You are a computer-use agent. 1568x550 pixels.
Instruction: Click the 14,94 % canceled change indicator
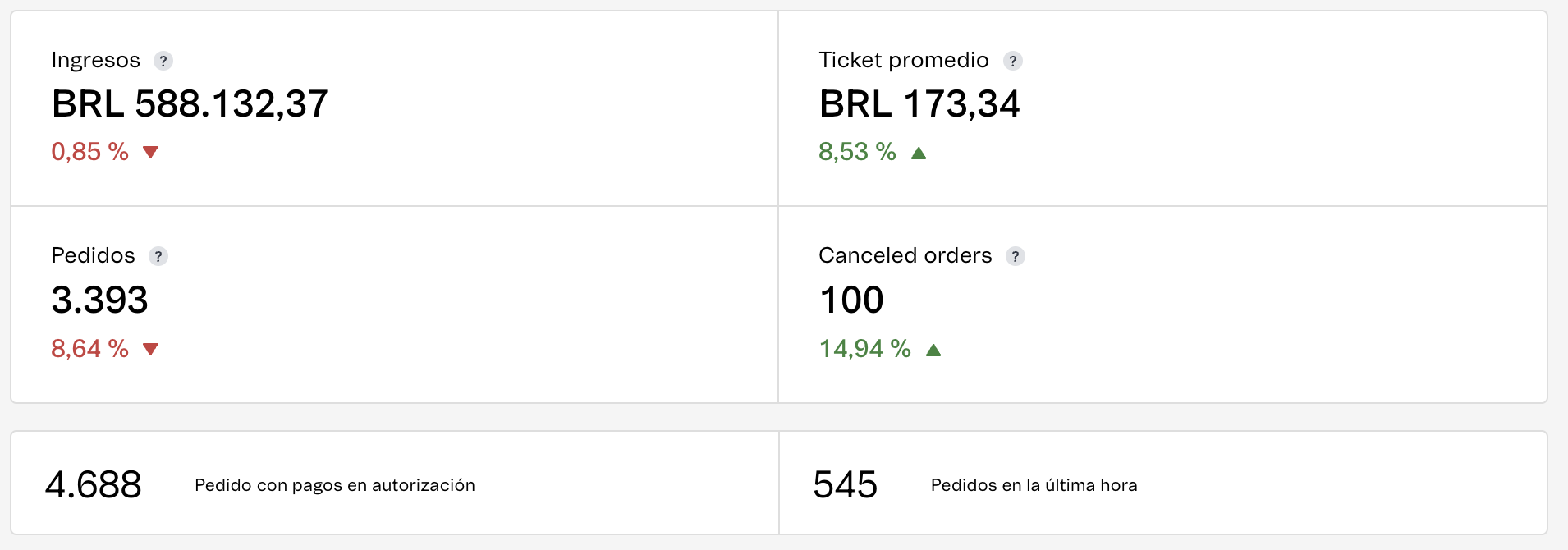click(x=865, y=349)
